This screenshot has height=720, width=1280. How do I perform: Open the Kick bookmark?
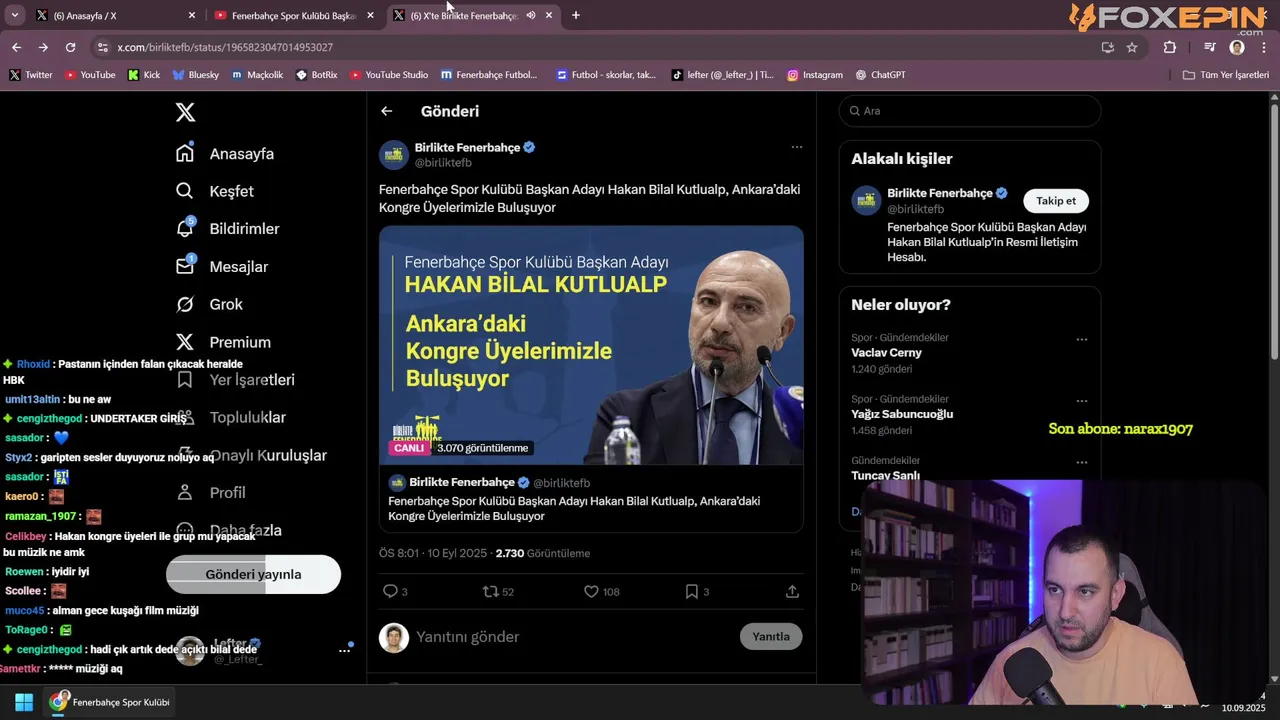click(x=144, y=75)
